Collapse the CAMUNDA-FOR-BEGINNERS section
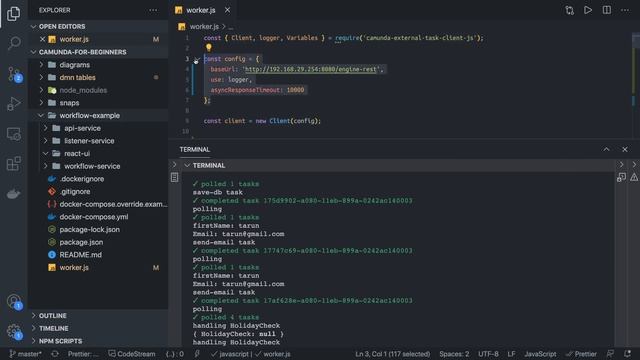This screenshot has height=360, width=640. tap(33, 52)
